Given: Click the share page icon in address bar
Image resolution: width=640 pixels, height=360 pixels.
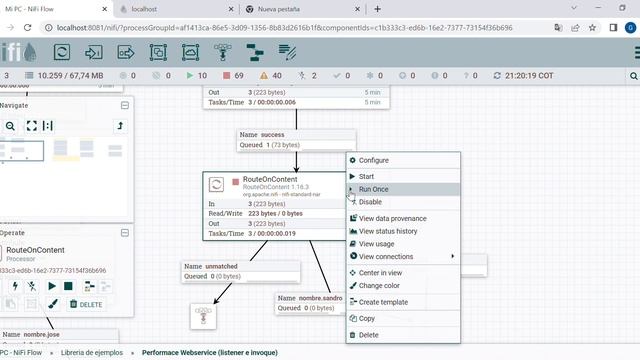Looking at the screenshot, I should [x=575, y=28].
